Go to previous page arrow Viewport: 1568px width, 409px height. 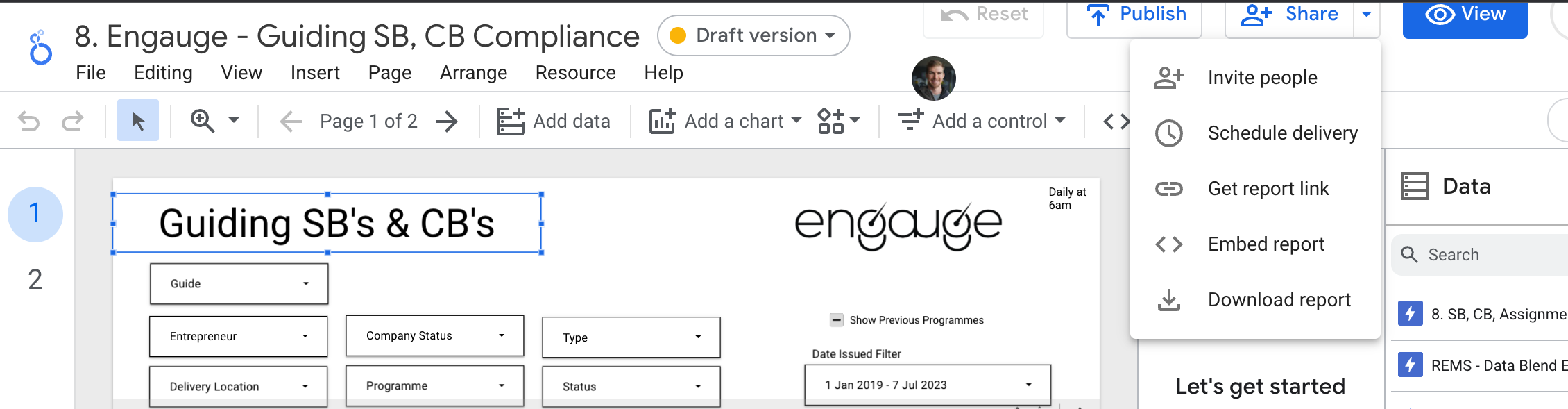click(291, 122)
